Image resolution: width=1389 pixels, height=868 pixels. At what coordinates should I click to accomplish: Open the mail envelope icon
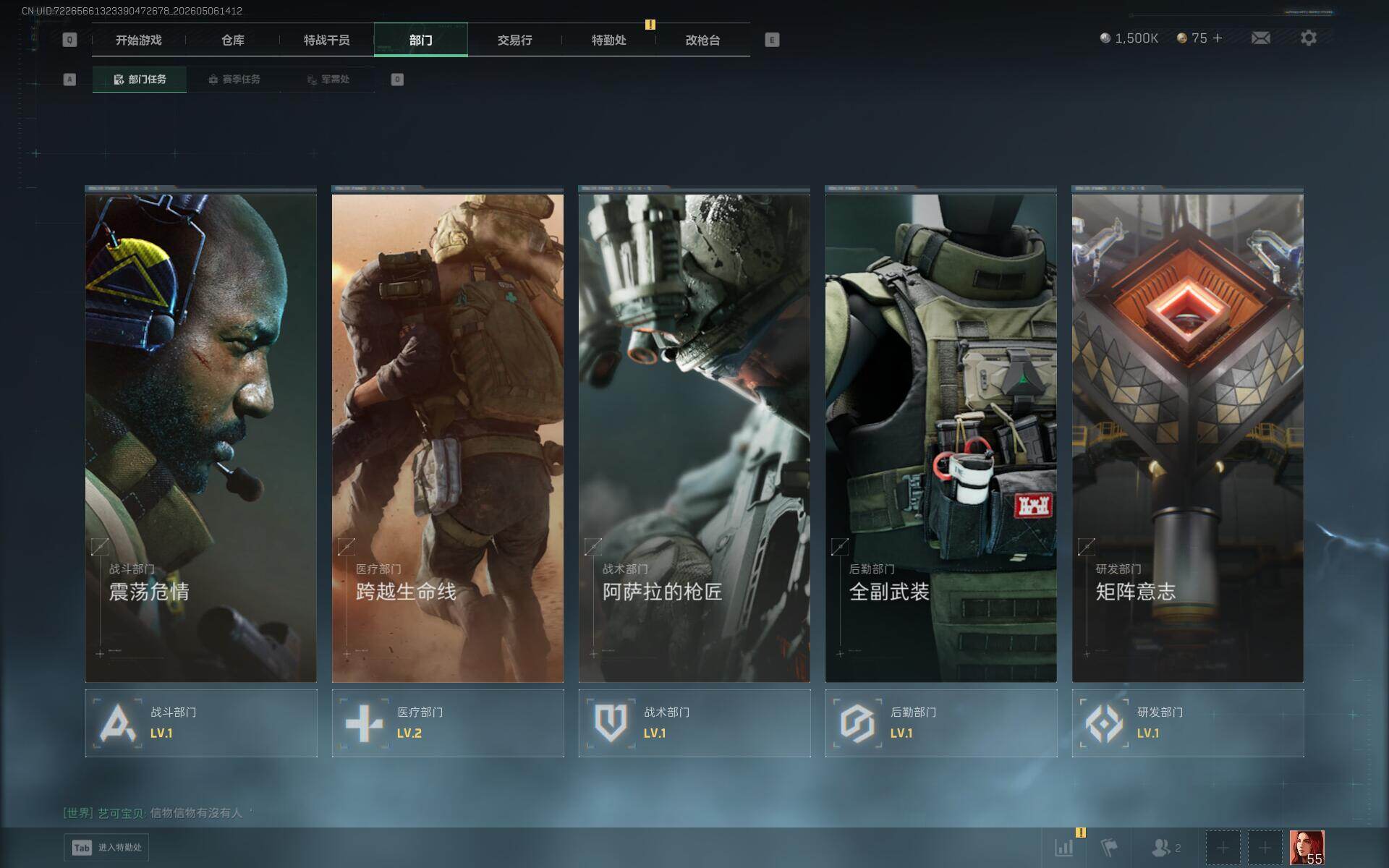point(1260,38)
